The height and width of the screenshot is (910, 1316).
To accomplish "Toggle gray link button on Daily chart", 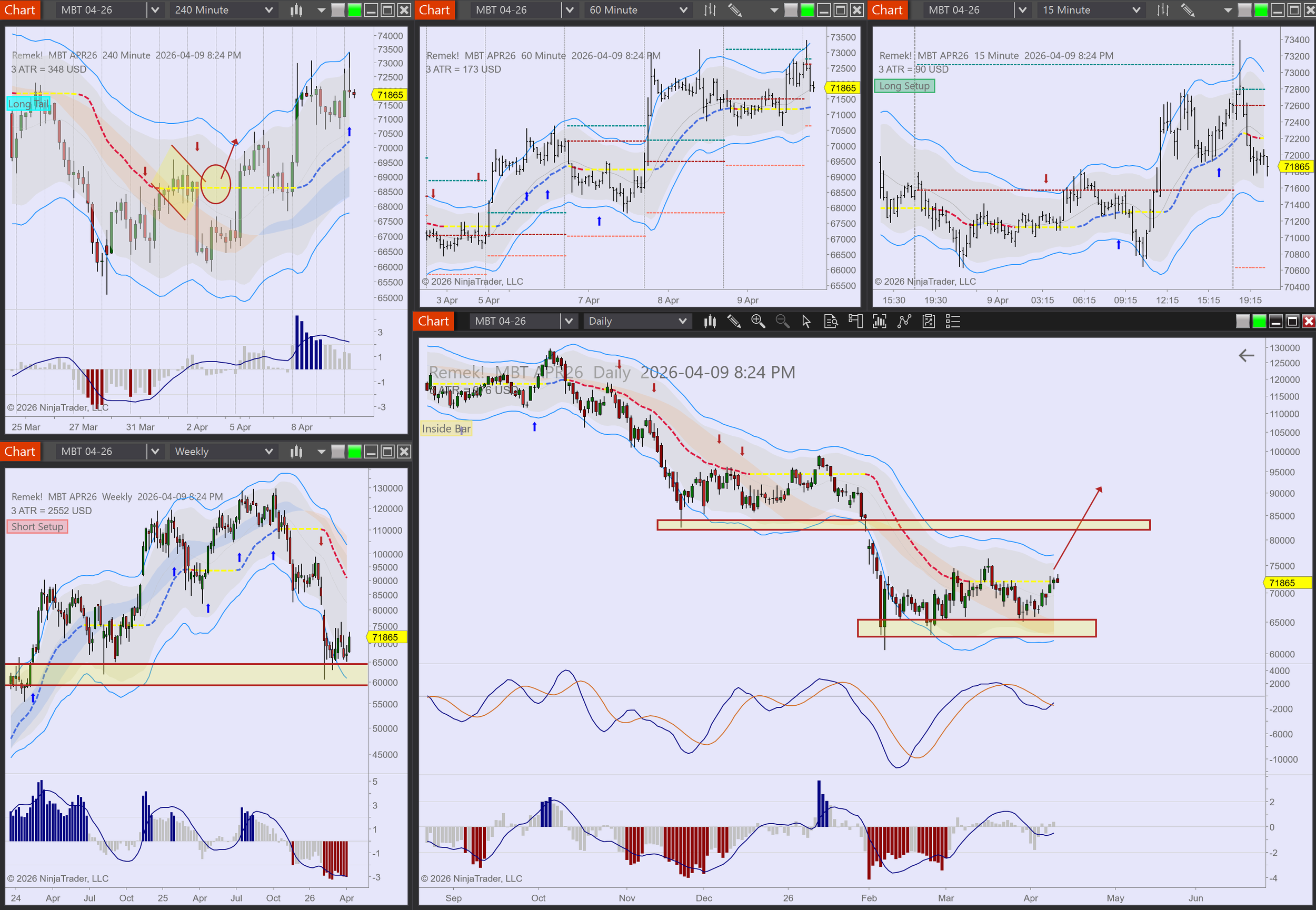I will point(1242,321).
